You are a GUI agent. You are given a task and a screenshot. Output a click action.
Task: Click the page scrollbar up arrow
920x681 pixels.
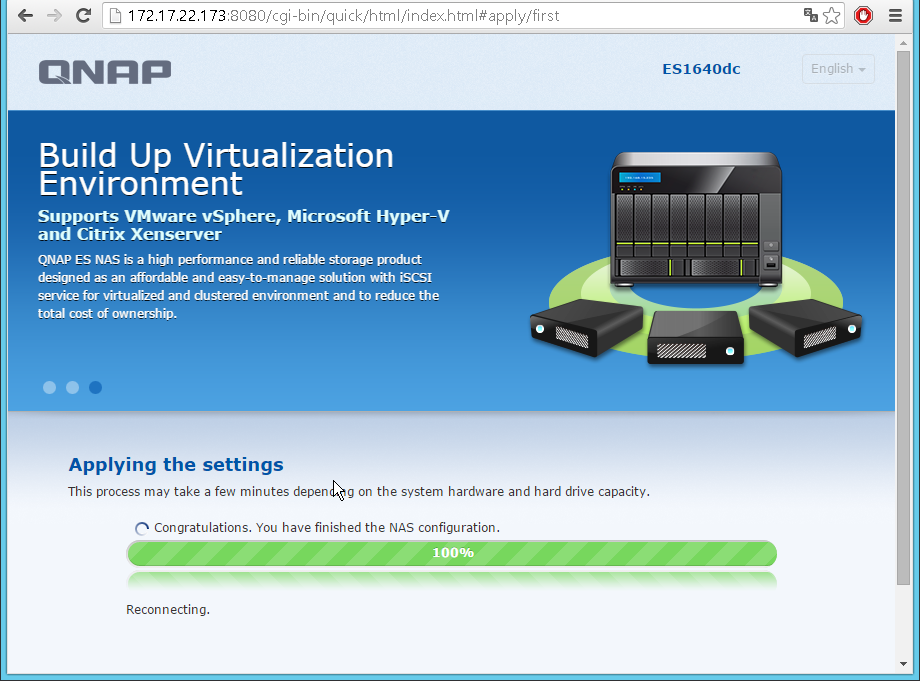[x=903, y=44]
